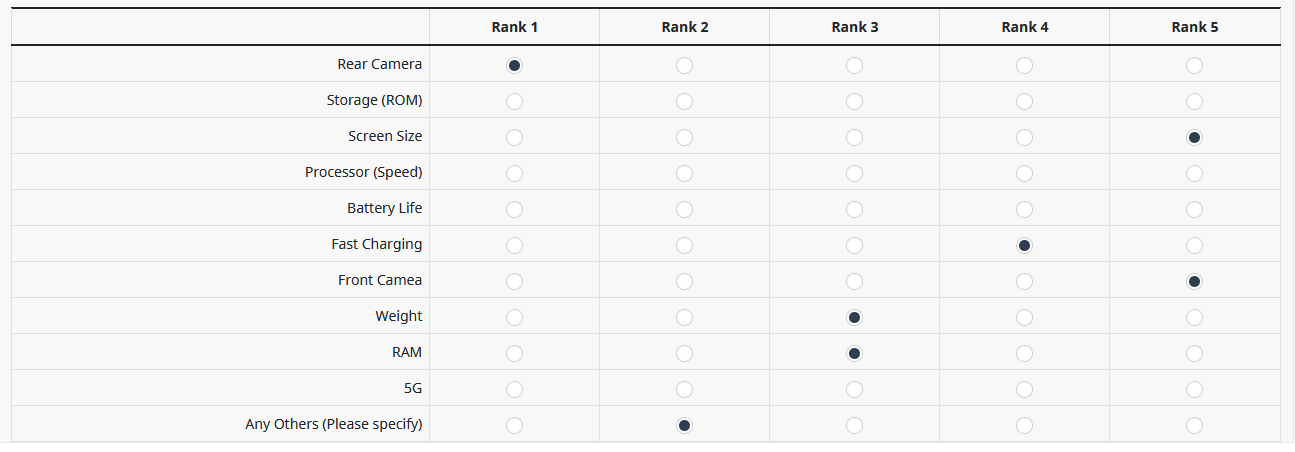Set Weight to Rank 1
1295x452 pixels.
[514, 318]
